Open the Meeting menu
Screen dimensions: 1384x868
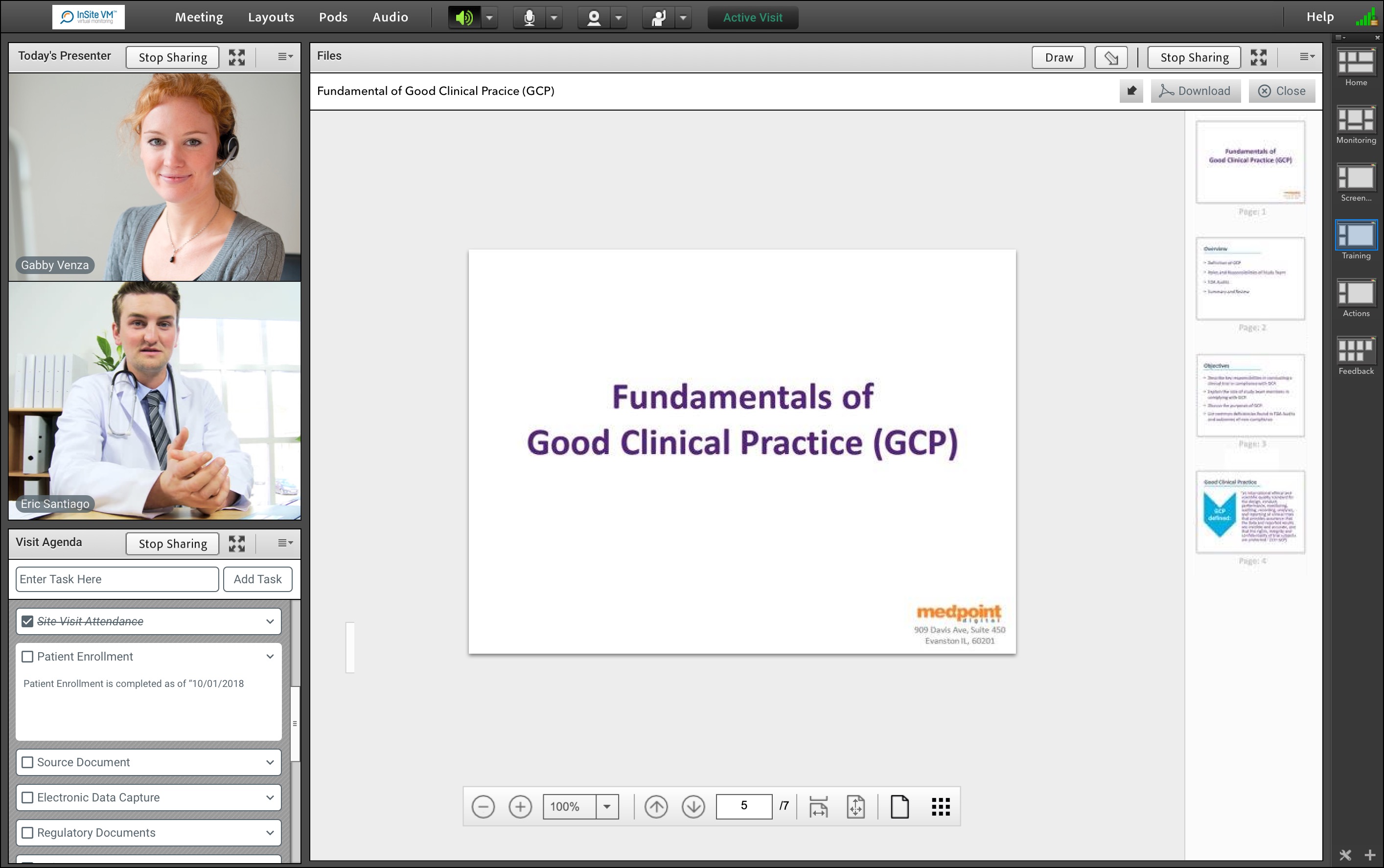[x=199, y=18]
